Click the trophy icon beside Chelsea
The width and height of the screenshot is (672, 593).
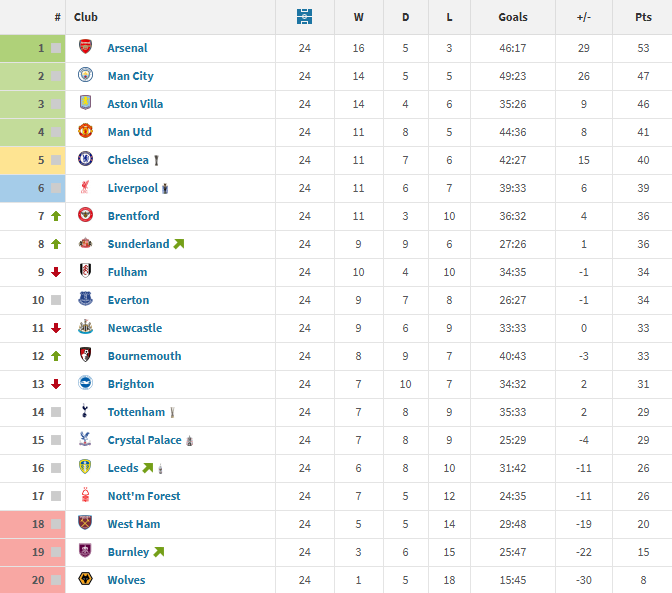pos(157,160)
